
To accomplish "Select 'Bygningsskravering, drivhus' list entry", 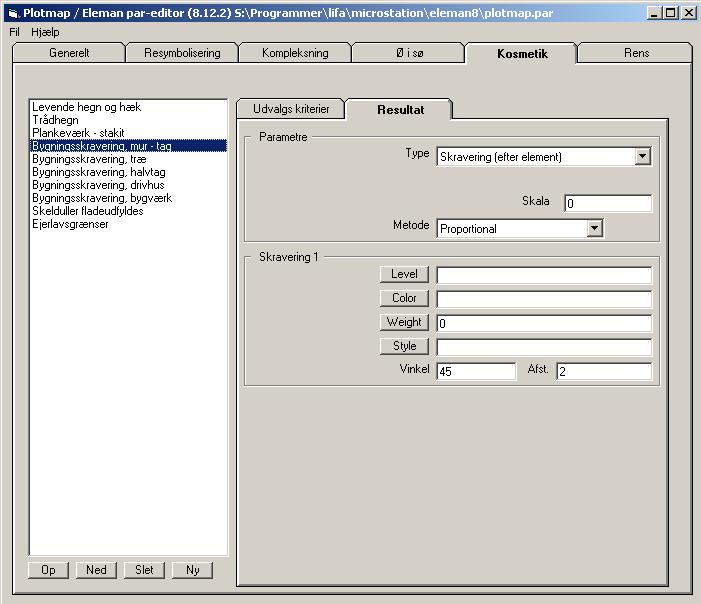I will (x=128, y=185).
